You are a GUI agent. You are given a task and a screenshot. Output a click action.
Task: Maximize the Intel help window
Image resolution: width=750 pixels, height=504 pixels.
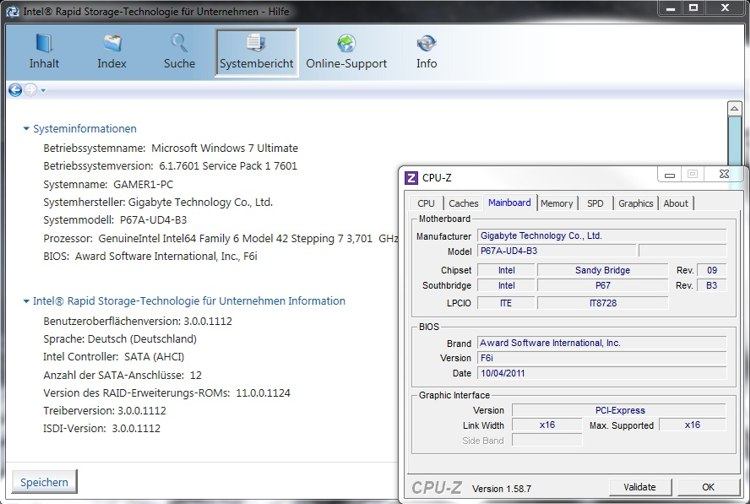[x=693, y=8]
